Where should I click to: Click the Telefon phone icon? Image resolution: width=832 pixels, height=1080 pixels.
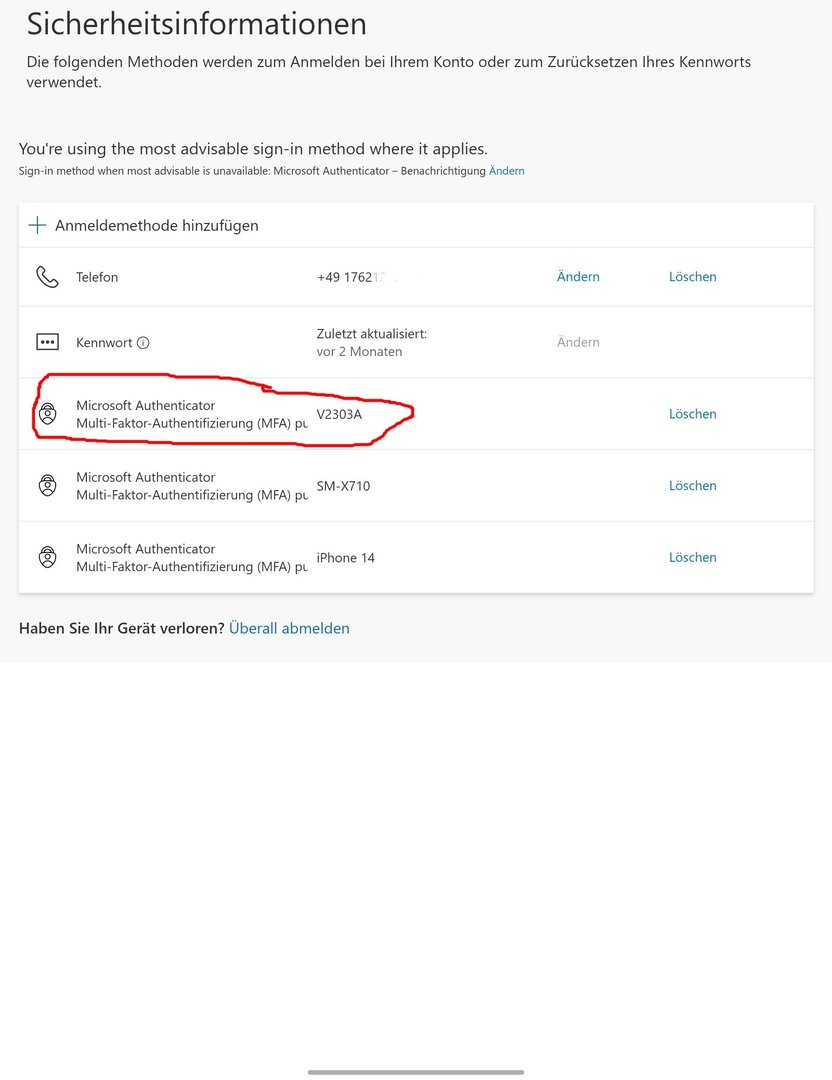[x=47, y=277]
